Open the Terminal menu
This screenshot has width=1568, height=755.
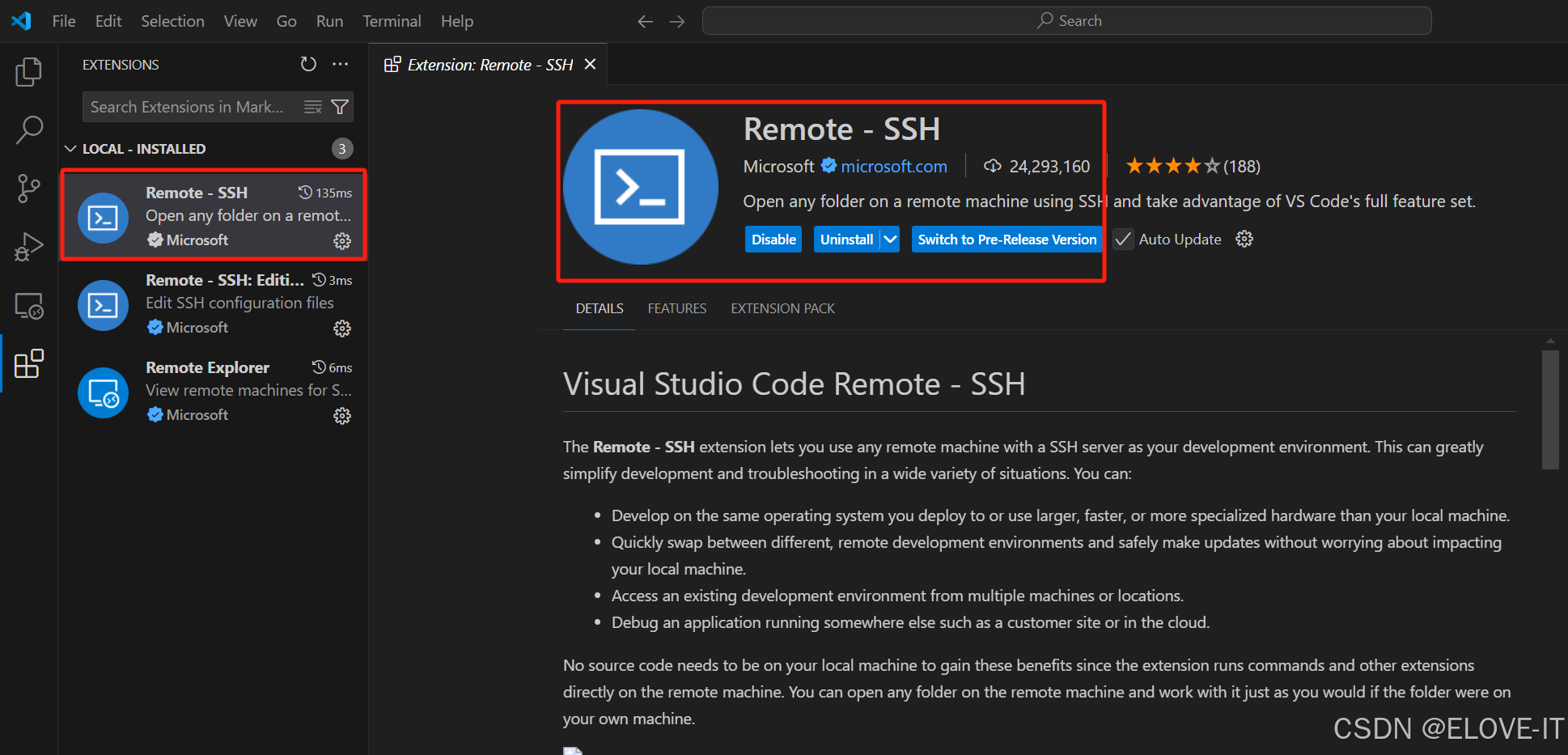(392, 21)
